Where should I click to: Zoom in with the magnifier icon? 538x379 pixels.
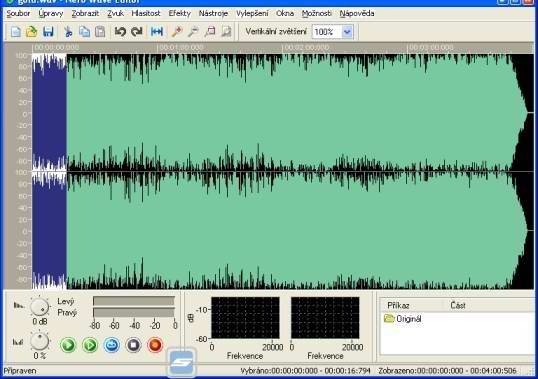(177, 32)
